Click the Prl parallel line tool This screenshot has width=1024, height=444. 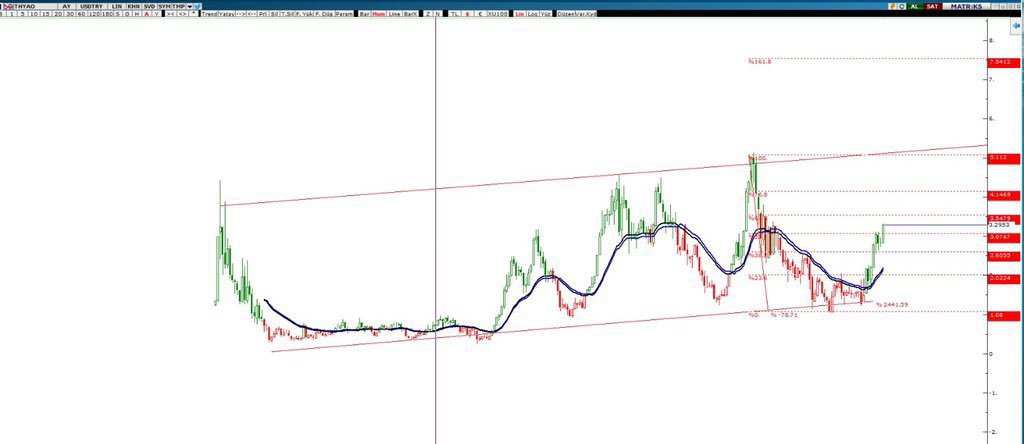pyautogui.click(x=263, y=14)
